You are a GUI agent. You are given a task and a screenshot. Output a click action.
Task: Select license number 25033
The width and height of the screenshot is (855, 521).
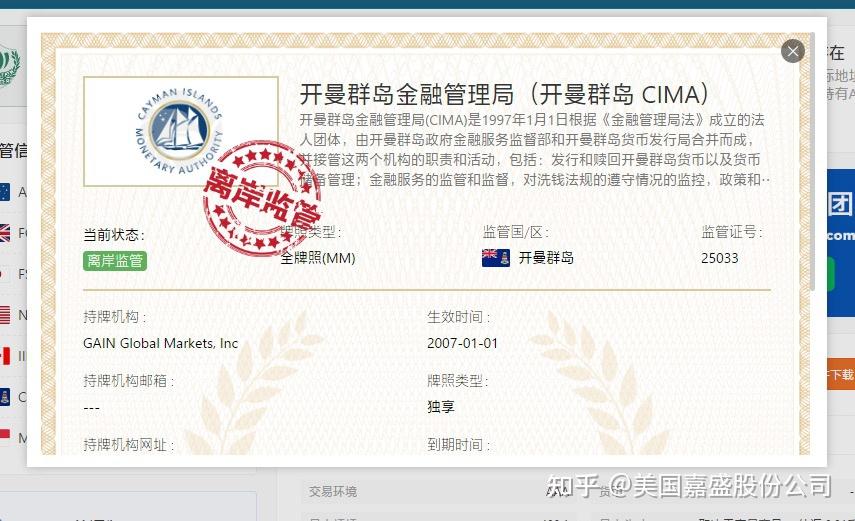(719, 258)
